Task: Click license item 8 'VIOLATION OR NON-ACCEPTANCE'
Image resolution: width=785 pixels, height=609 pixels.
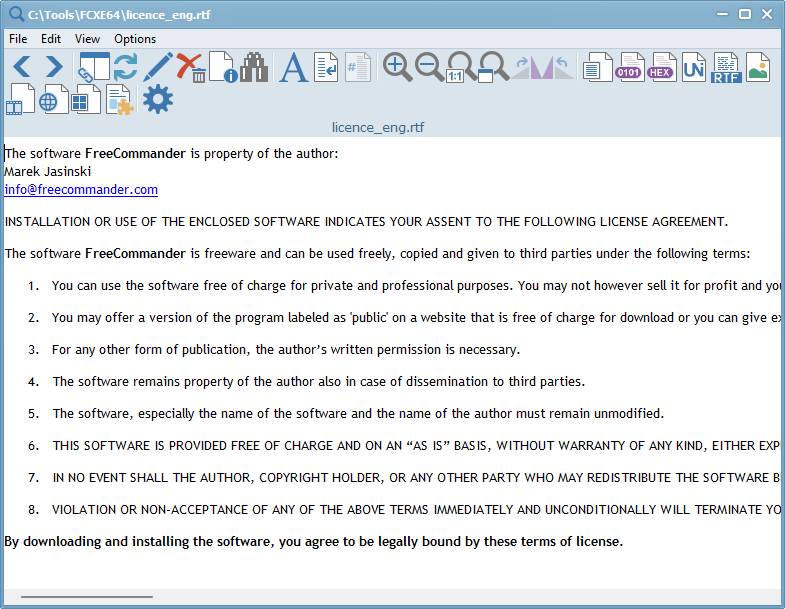Action: pyautogui.click(x=416, y=509)
